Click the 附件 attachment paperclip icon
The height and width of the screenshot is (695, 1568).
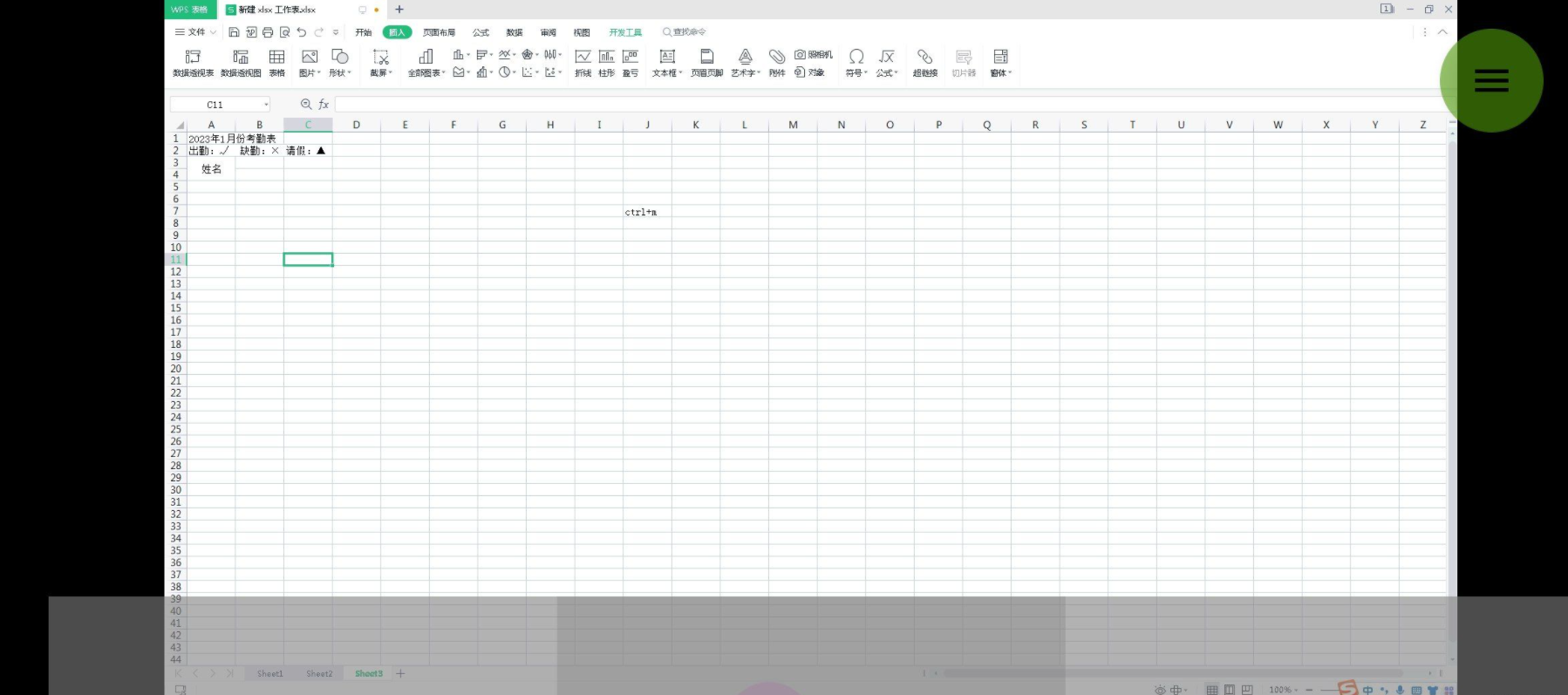point(777,63)
